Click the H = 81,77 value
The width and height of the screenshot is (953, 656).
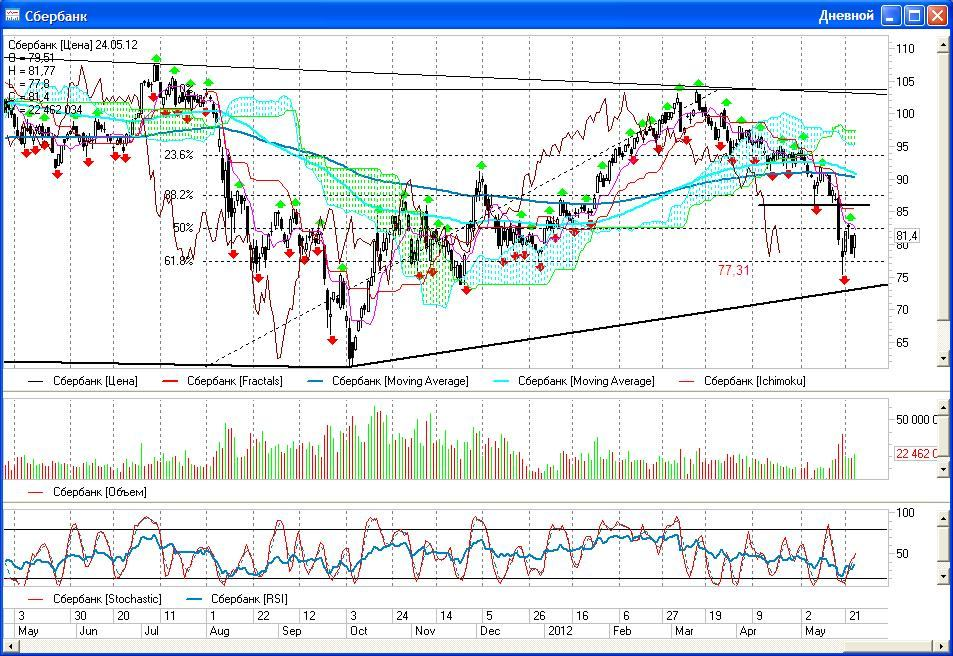tap(32, 71)
